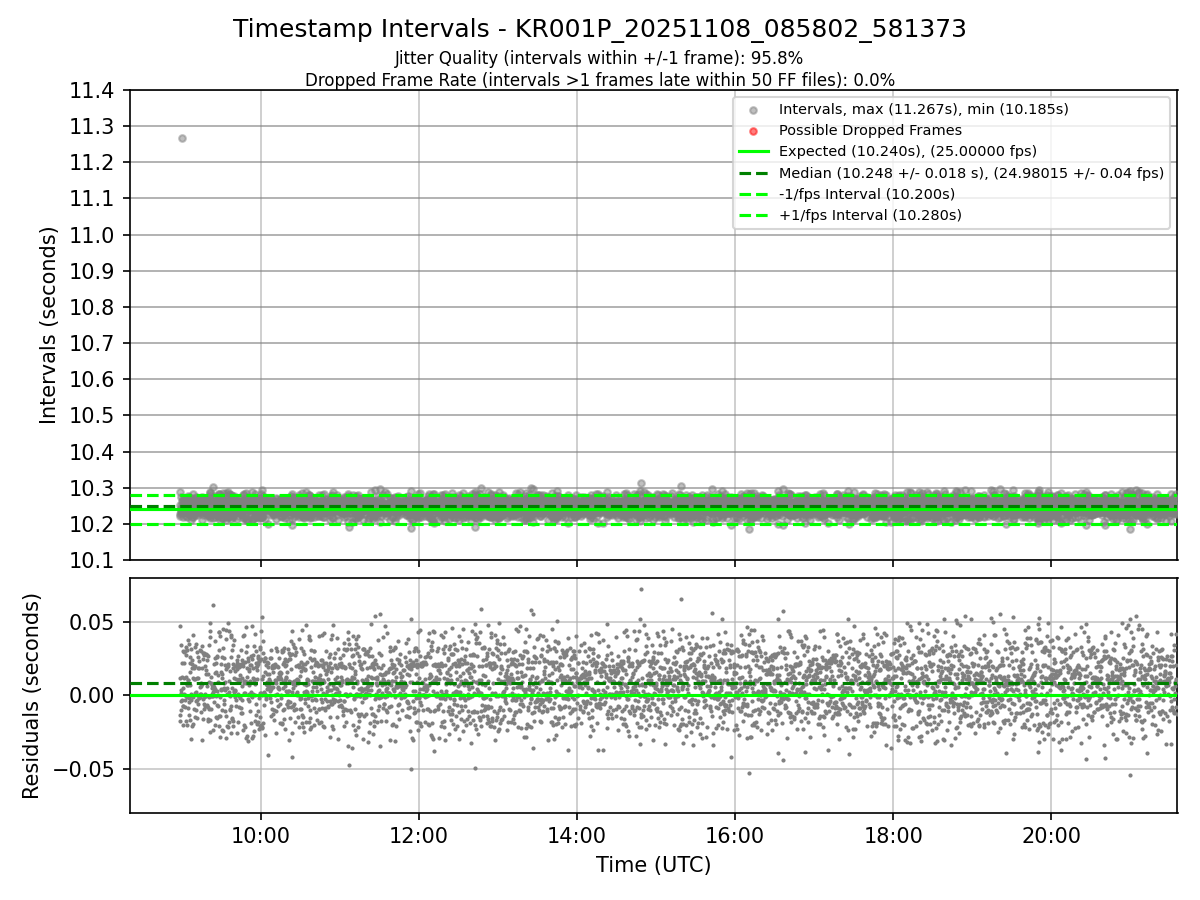This screenshot has width=1200, height=900.
Task: Click the '10.5' y-axis tick label
Action: (x=90, y=416)
